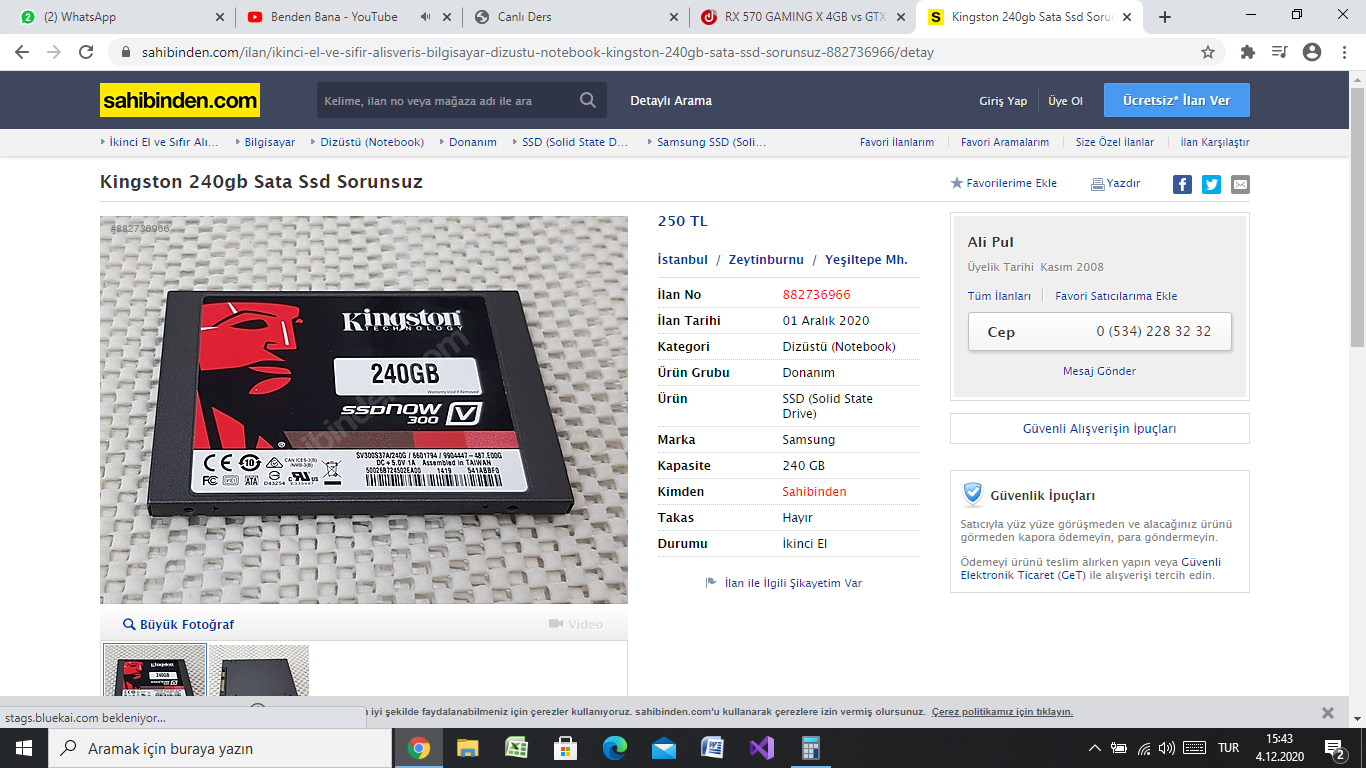
Task: Open the Samsung SSD breadcrumb
Action: pos(711,142)
